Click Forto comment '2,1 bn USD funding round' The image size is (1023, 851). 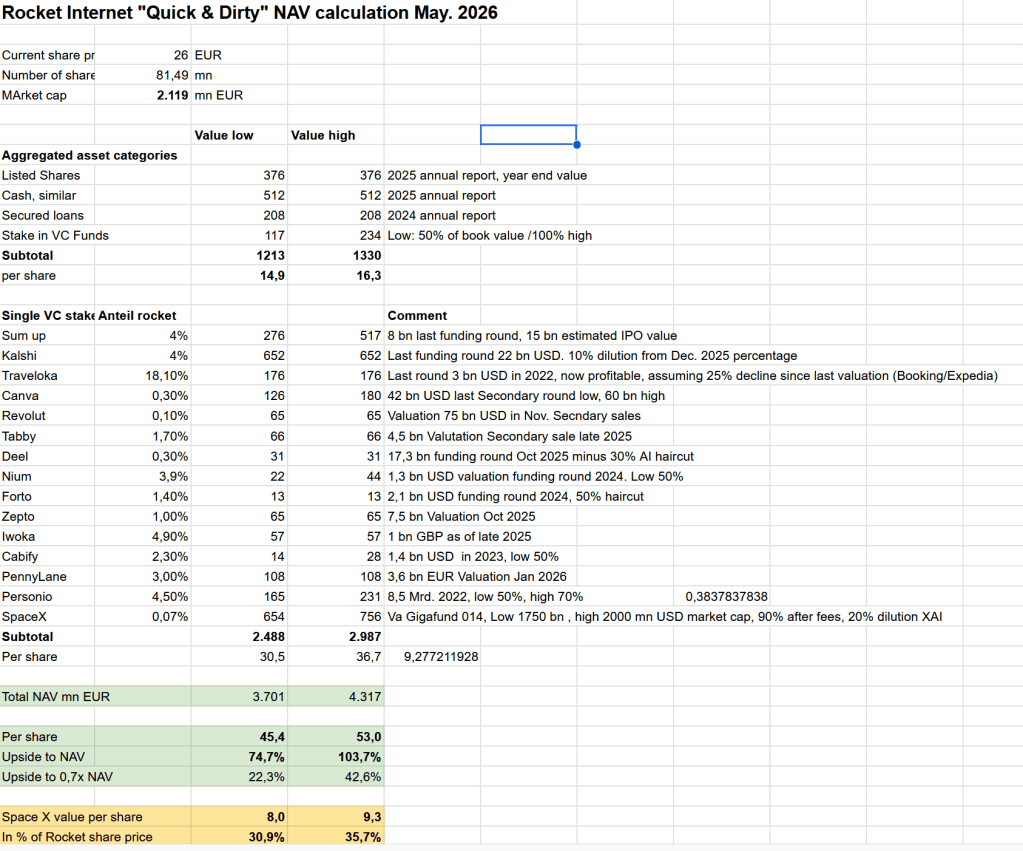coord(515,497)
